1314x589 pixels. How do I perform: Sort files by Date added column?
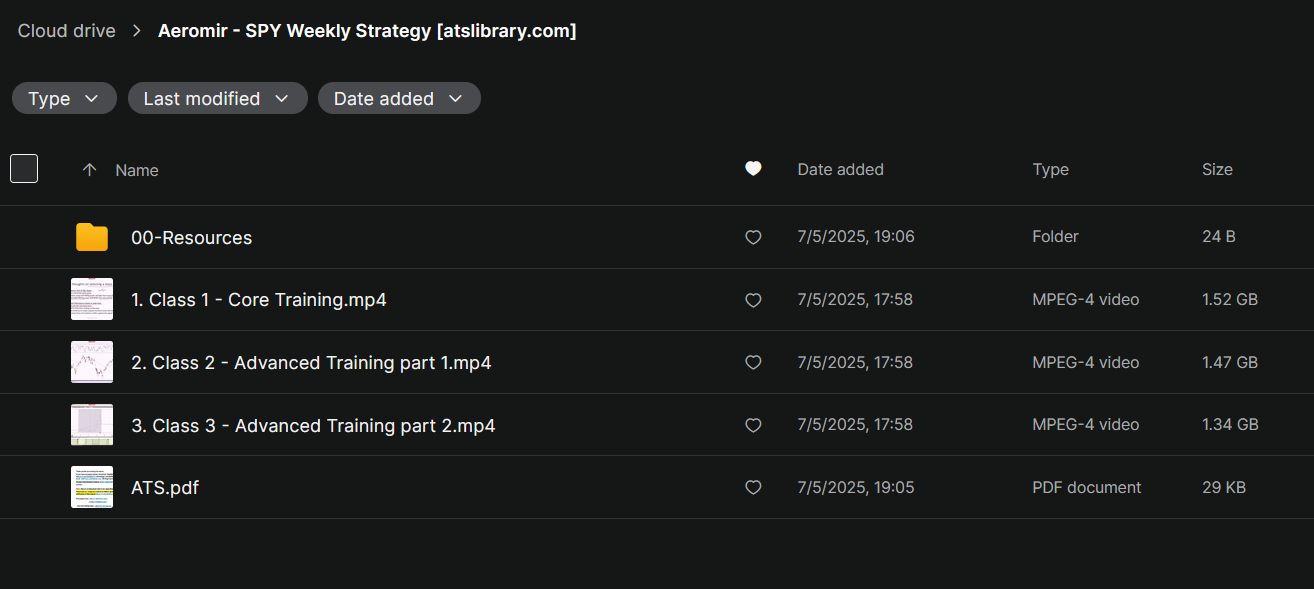click(x=840, y=170)
